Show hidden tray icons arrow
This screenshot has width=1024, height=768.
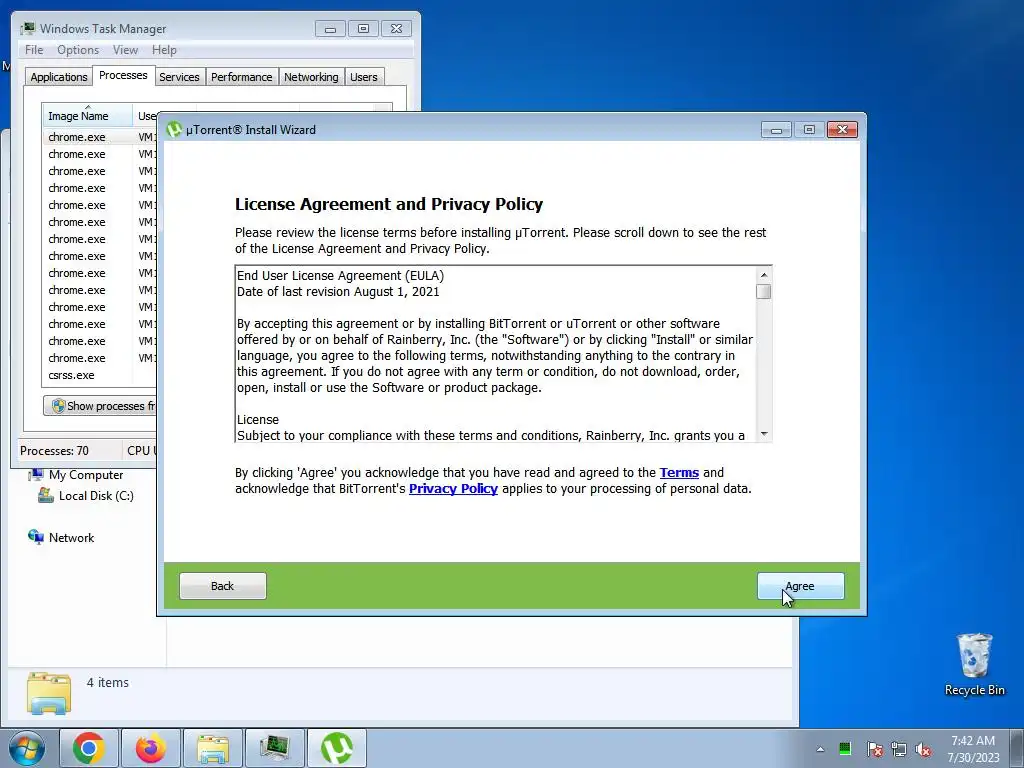(820, 749)
